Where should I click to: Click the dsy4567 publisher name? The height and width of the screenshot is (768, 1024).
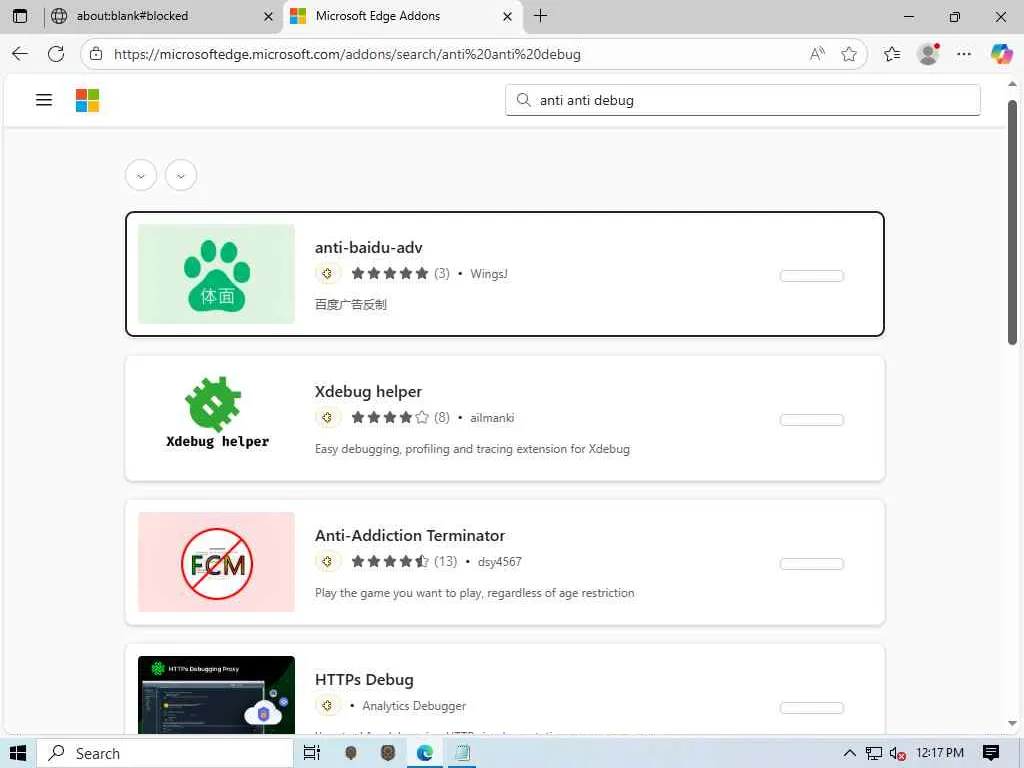(500, 562)
